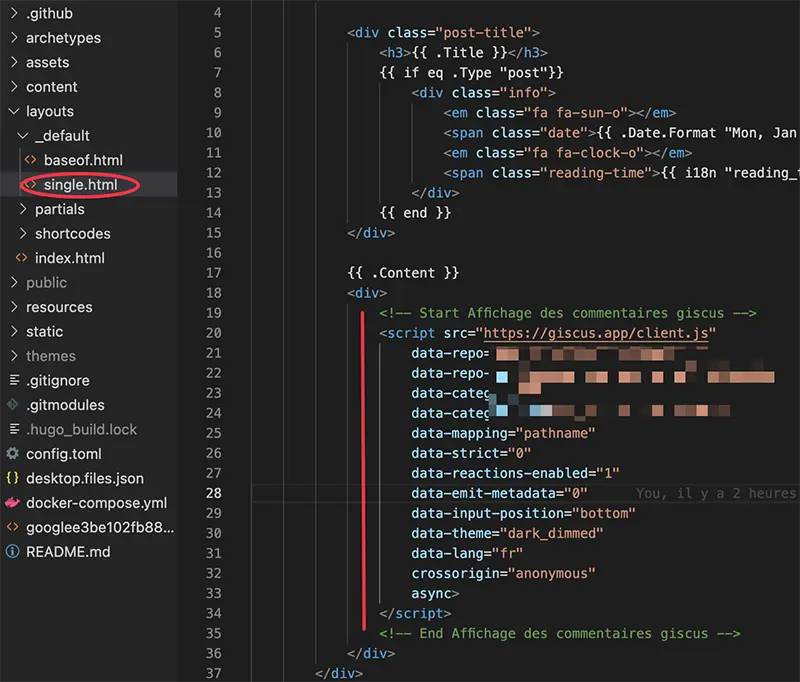Image resolution: width=800 pixels, height=682 pixels.
Task: Open .hugo_build.lock file
Action: coord(82,430)
